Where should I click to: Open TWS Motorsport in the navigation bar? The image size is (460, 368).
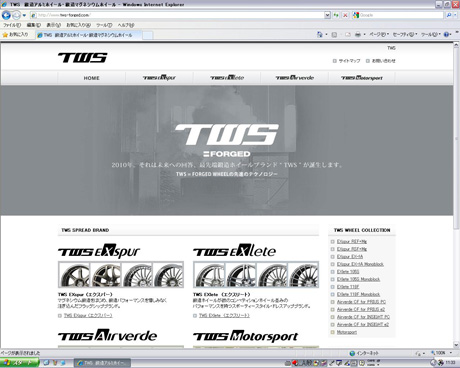point(362,78)
